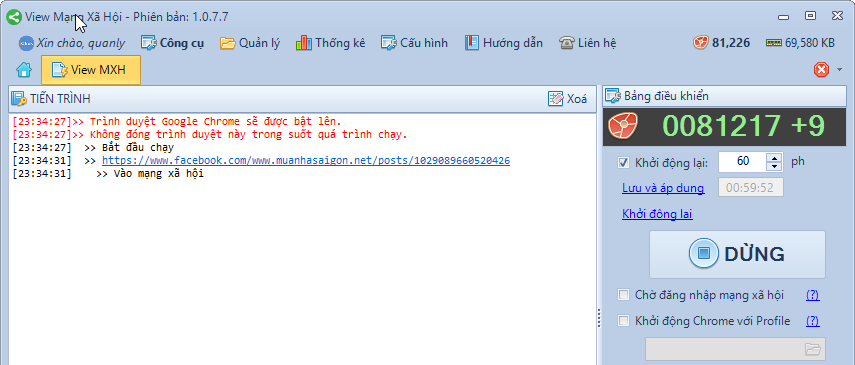
Task: Open the Liên hệ menu
Action: [x=587, y=43]
